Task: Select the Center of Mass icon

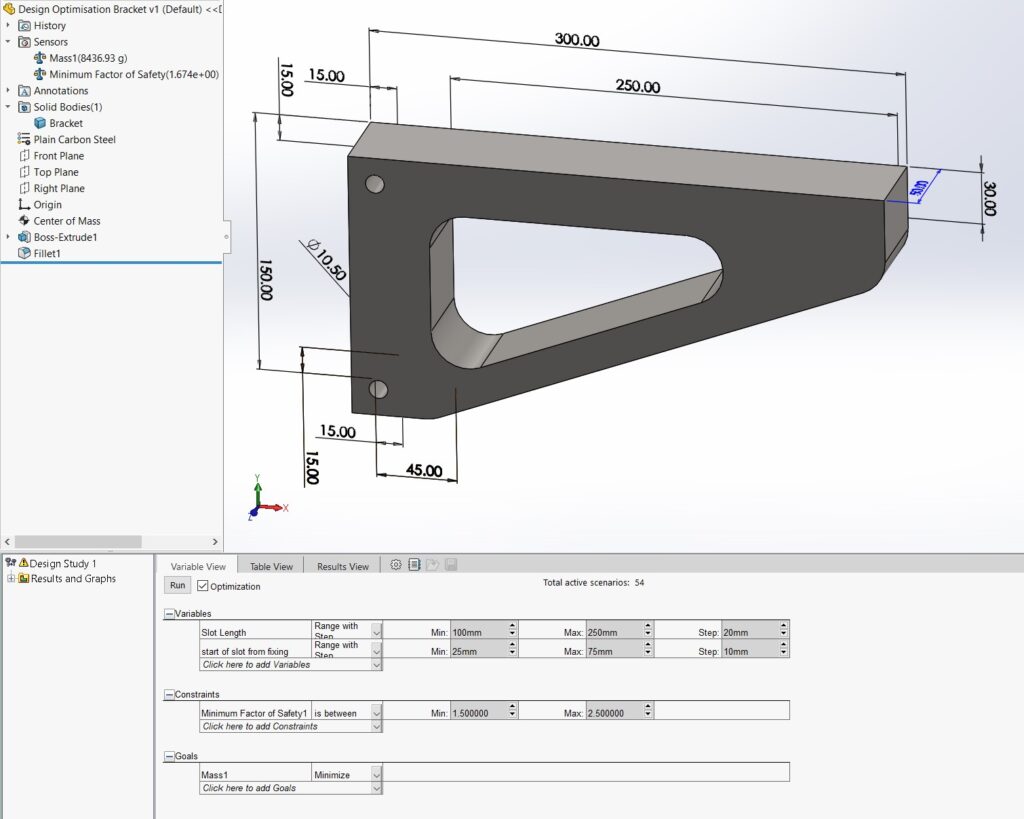Action: (x=25, y=221)
